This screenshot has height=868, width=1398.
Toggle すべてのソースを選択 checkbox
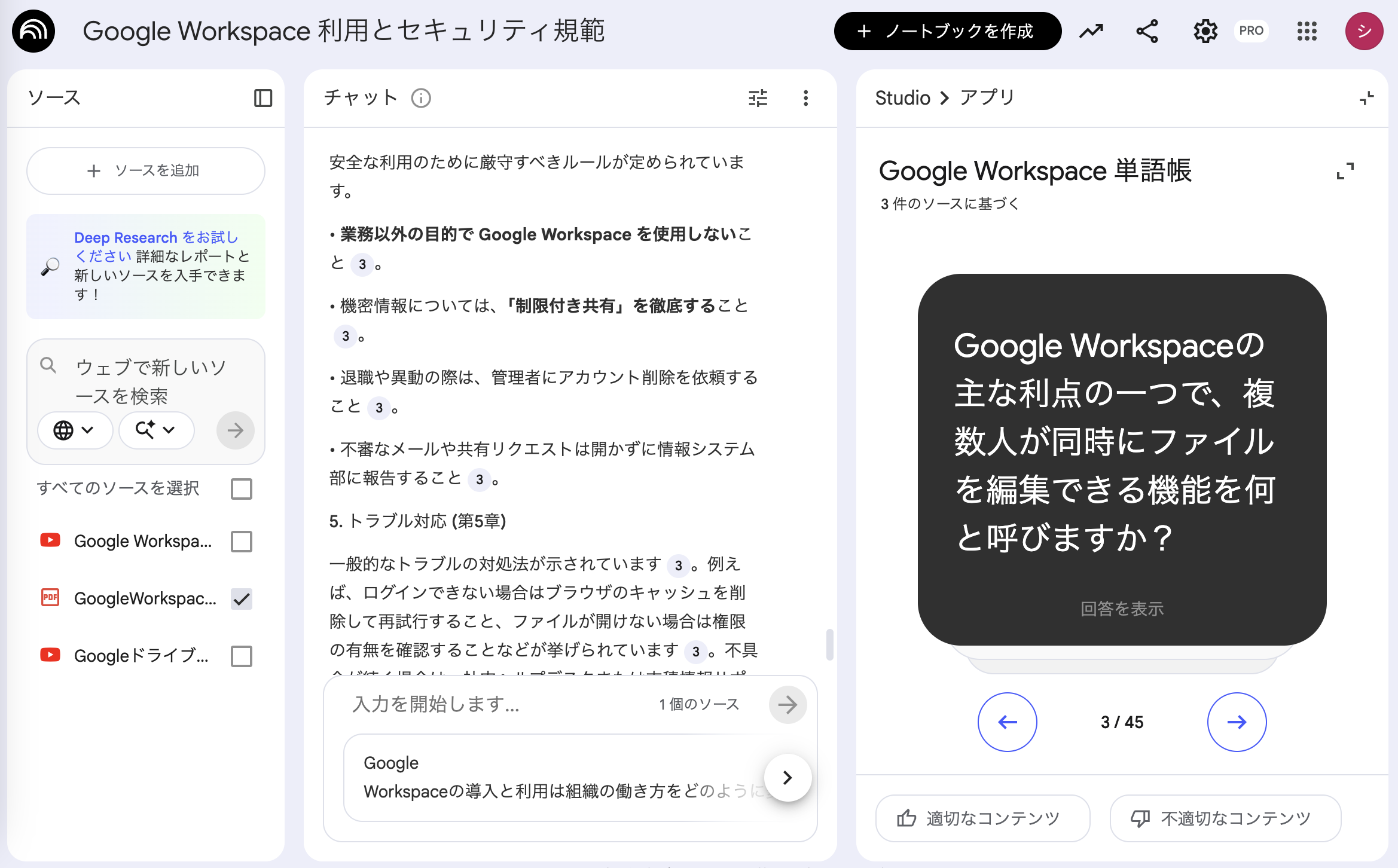point(241,489)
